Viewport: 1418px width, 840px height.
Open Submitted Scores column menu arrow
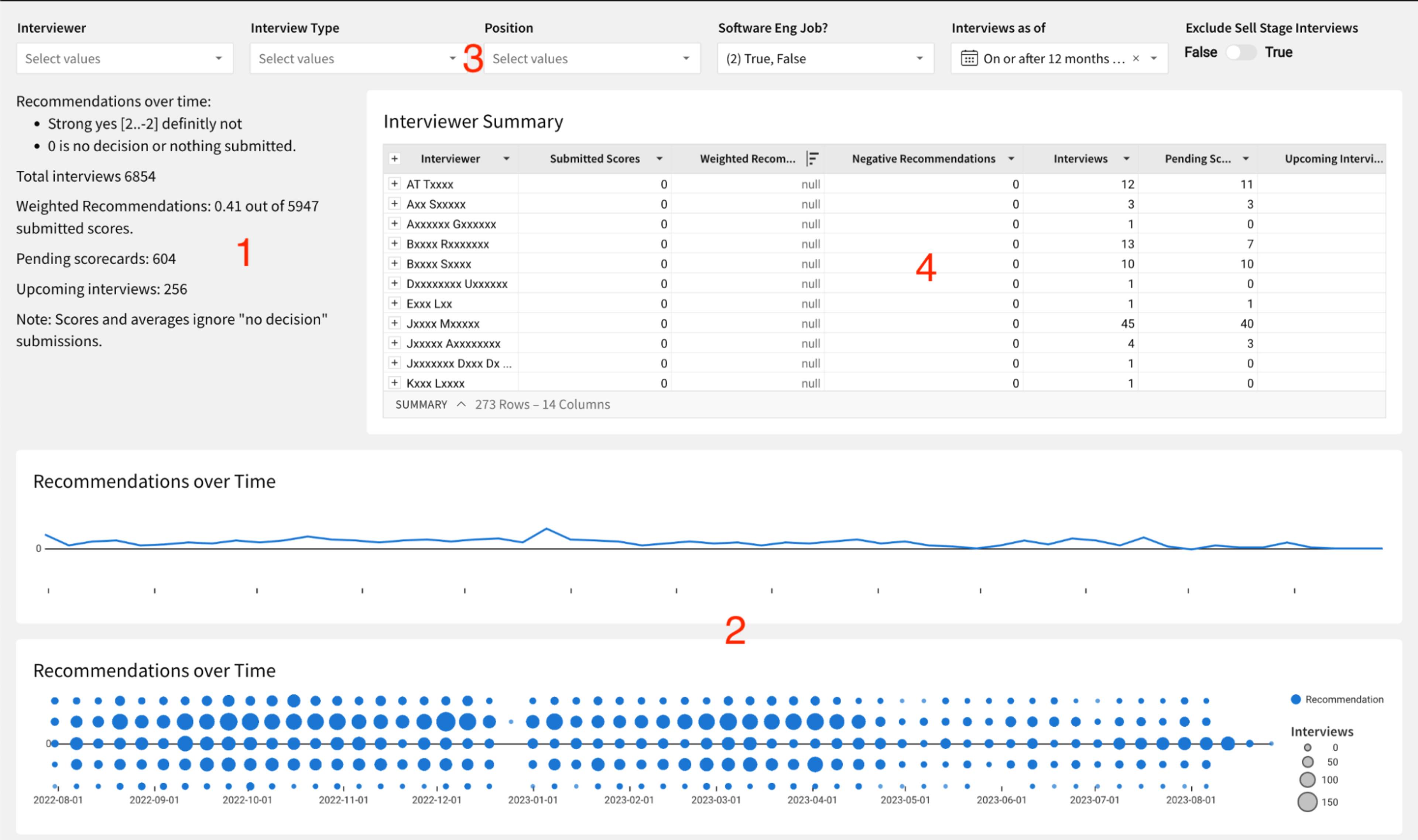tap(660, 158)
